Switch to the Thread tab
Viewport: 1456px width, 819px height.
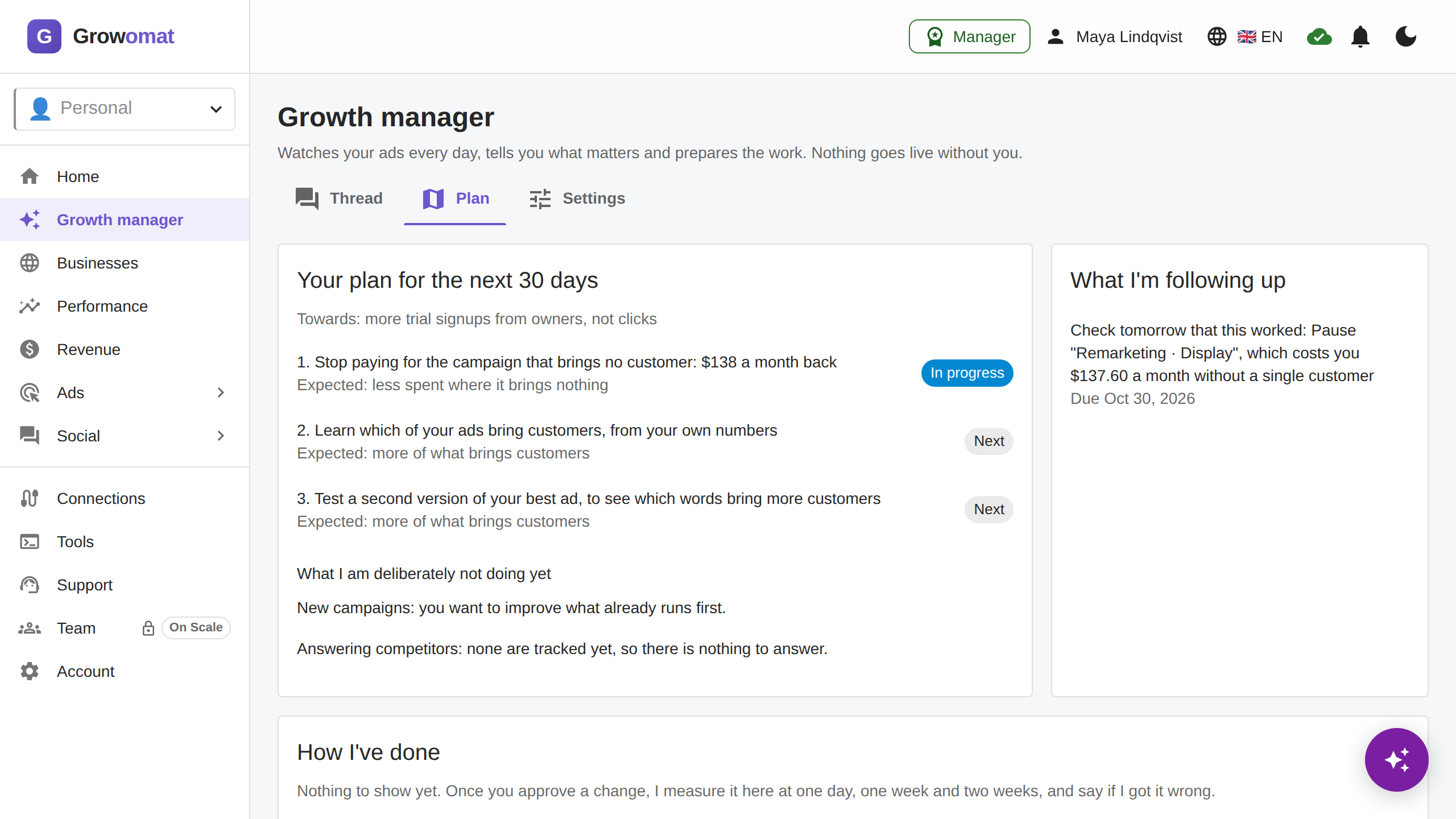click(340, 198)
